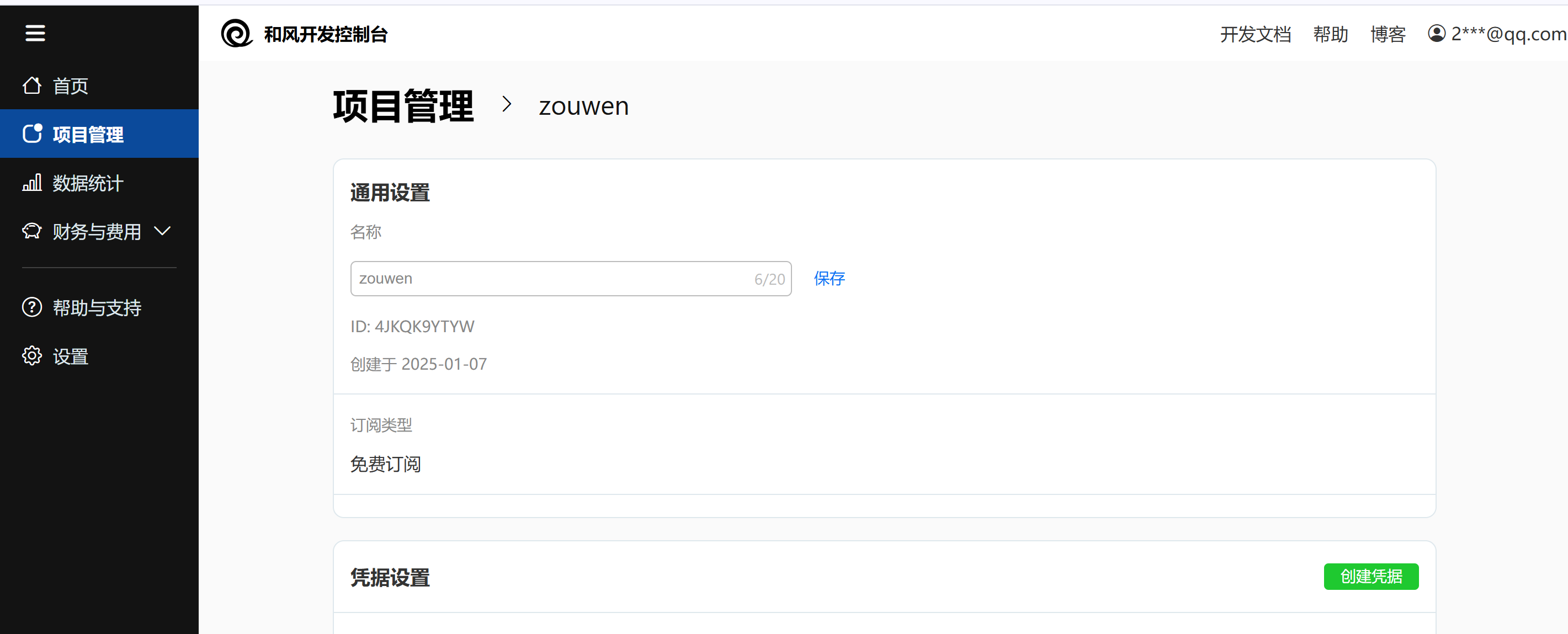Click the 项目管理 breadcrumb heading
This screenshot has height=634, width=1568.
[x=403, y=106]
